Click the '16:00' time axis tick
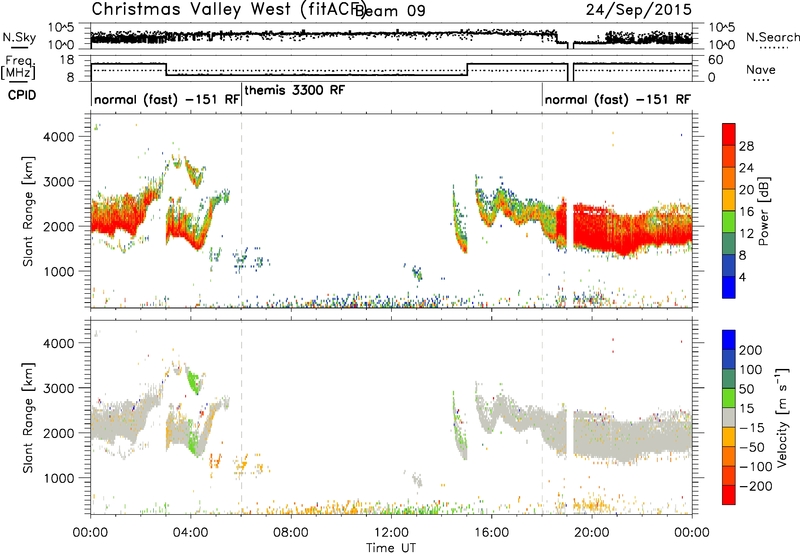 491,533
